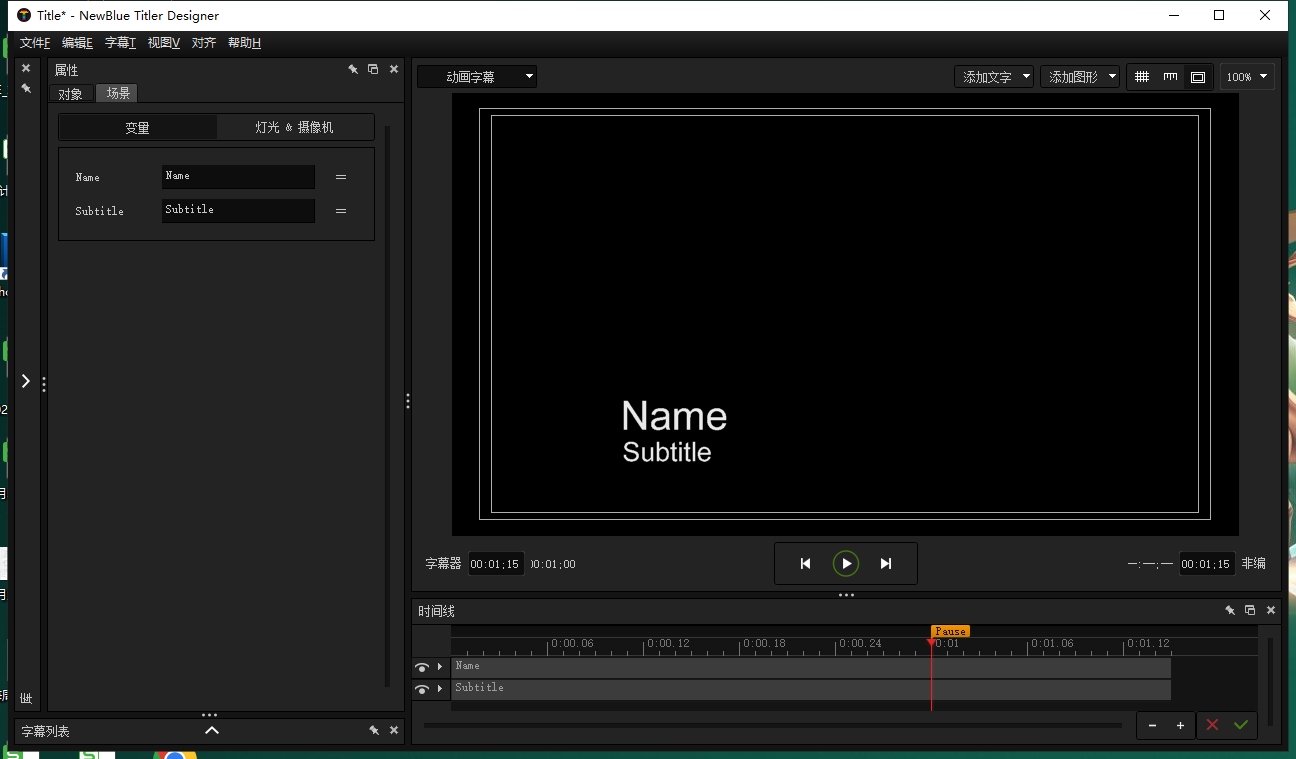Confirm changes with the green checkmark
The image size is (1296, 759).
tap(1241, 725)
